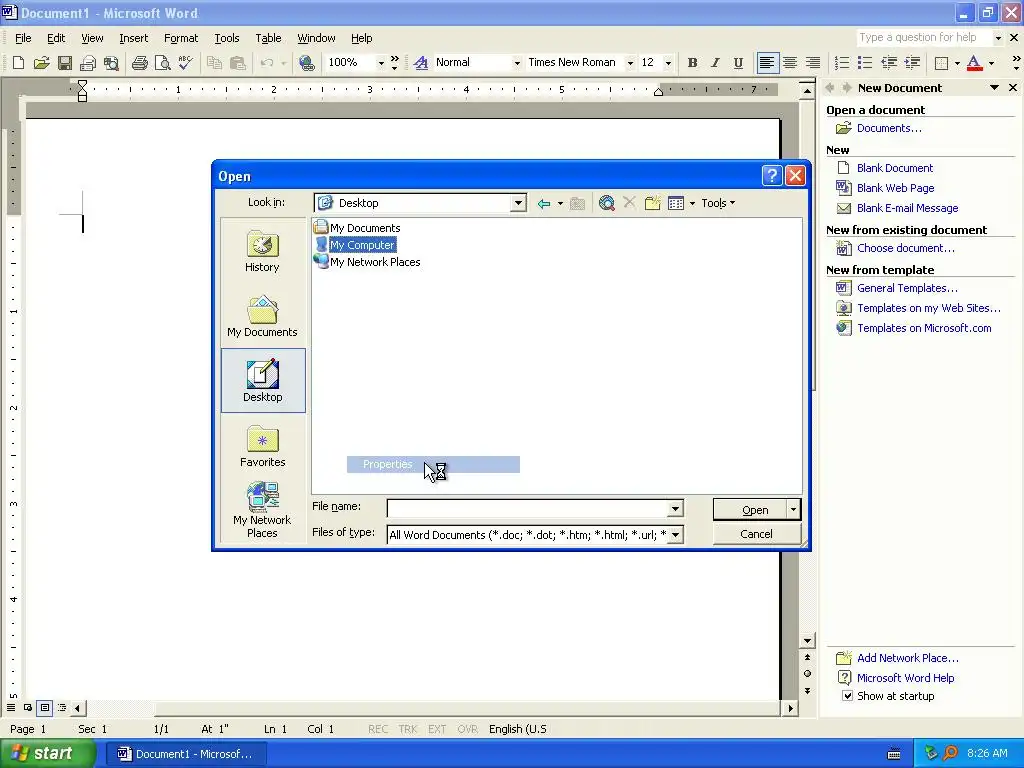Screen dimensions: 1024x768
Task: Expand the Zoom 100% dropdown
Action: click(x=381, y=63)
